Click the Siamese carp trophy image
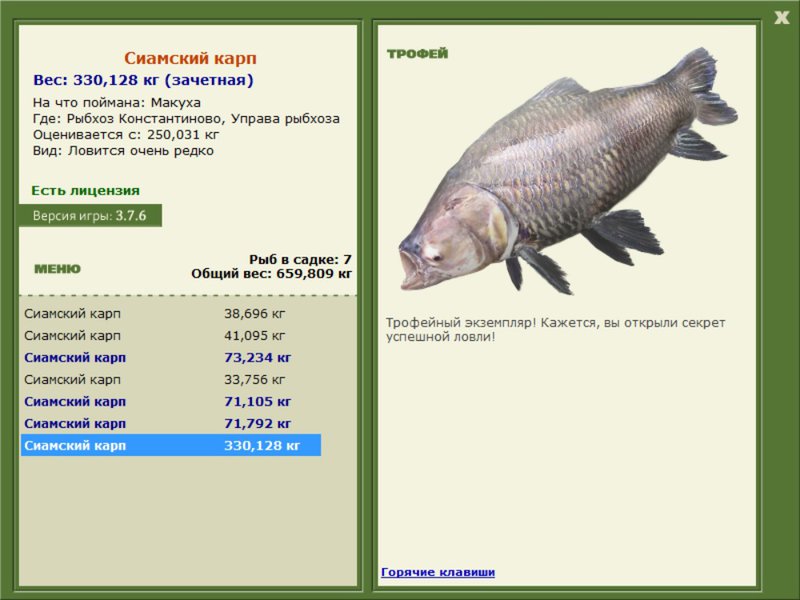This screenshot has width=800, height=600. click(567, 171)
